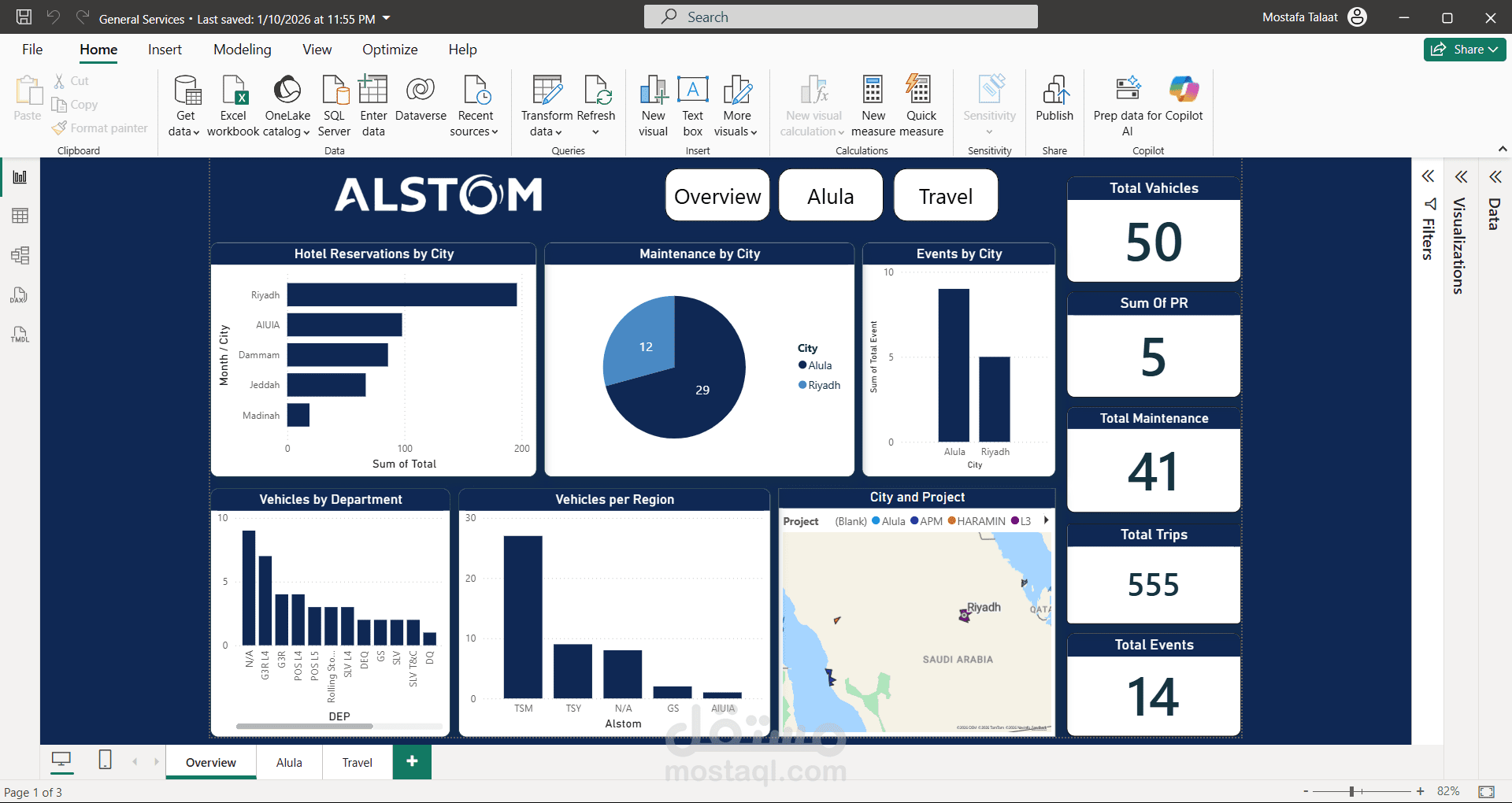Screen dimensions: 1512x803
Task: Click the Overview navigation button on canvas
Action: point(717,196)
